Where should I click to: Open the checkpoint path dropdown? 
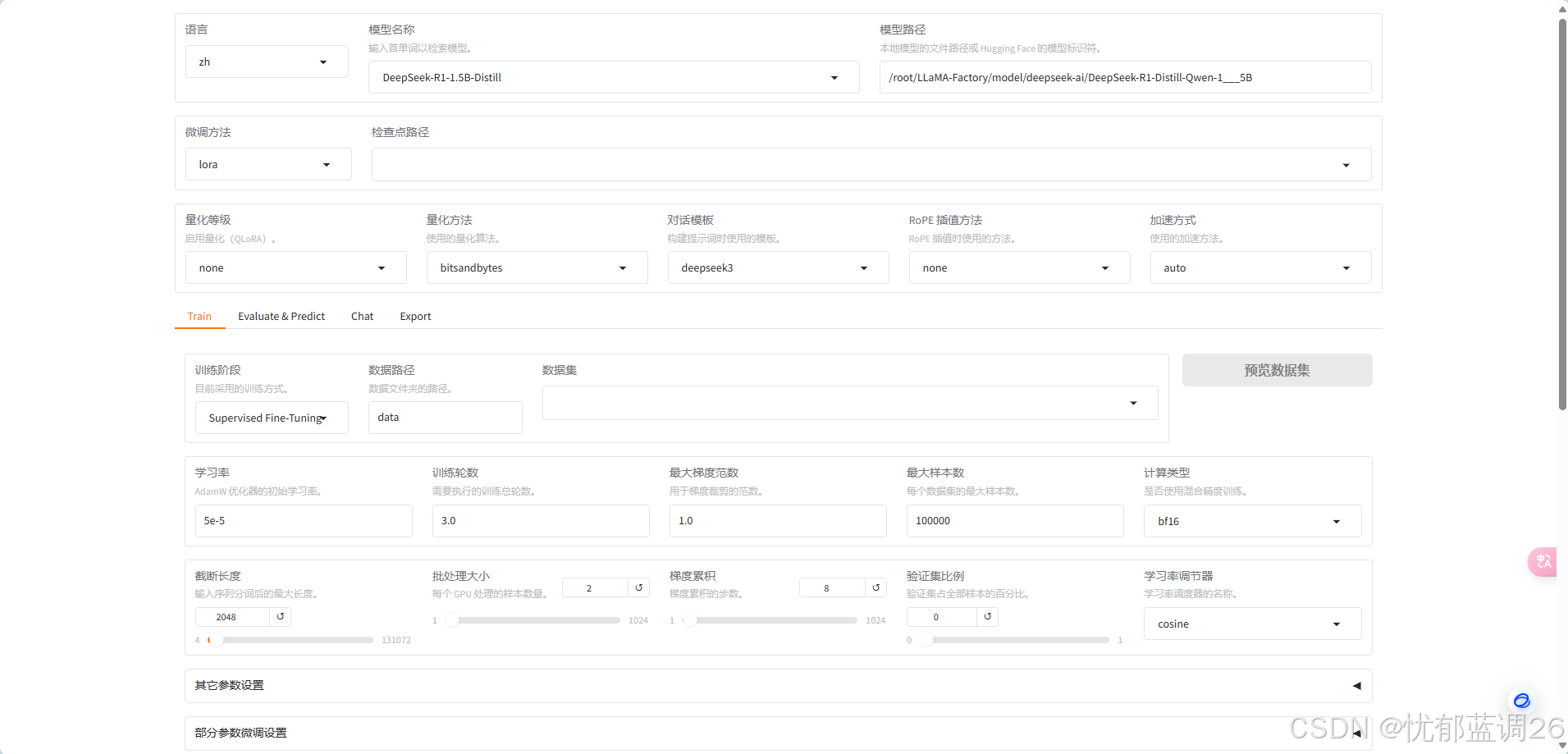[x=871, y=164]
